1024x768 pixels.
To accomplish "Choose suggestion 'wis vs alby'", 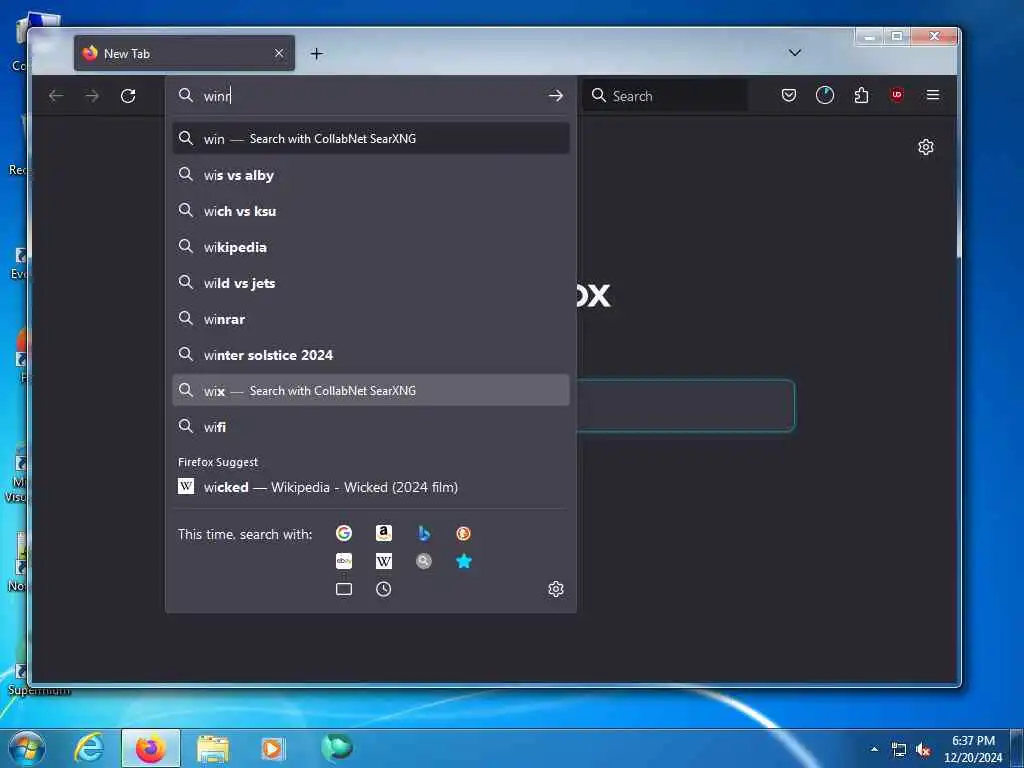I will (x=371, y=175).
